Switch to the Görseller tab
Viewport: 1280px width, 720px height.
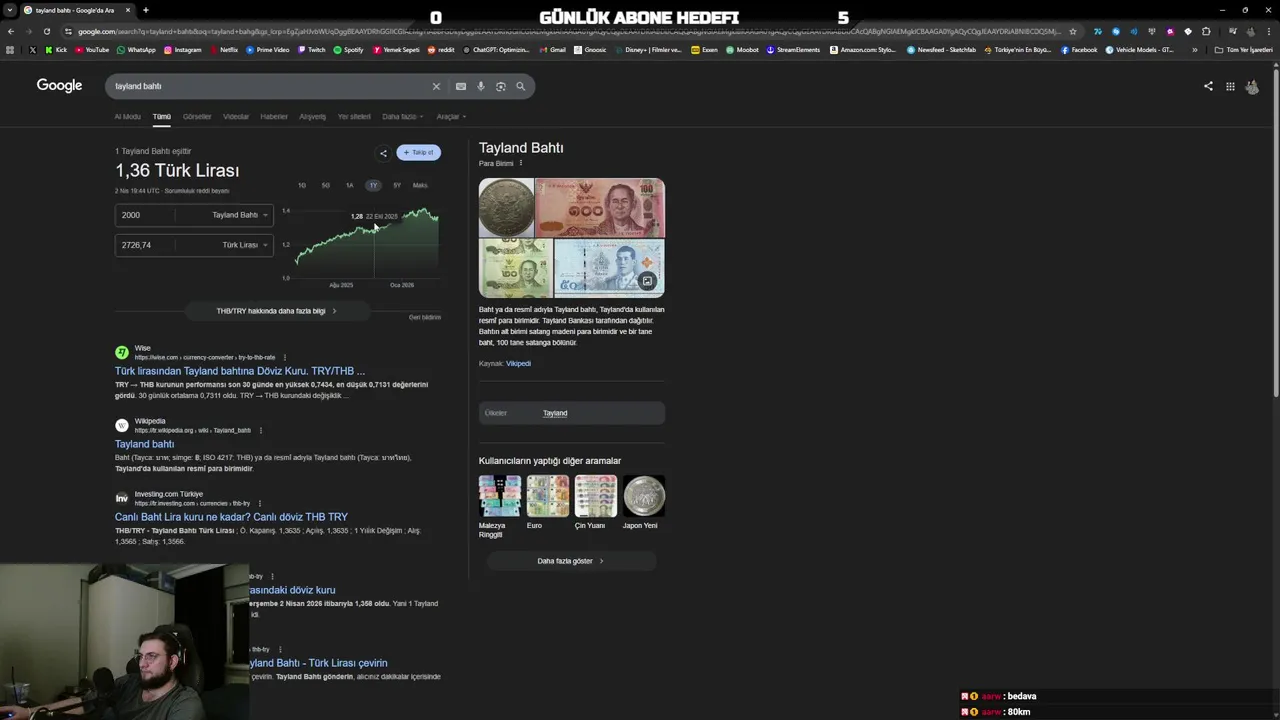coord(197,117)
